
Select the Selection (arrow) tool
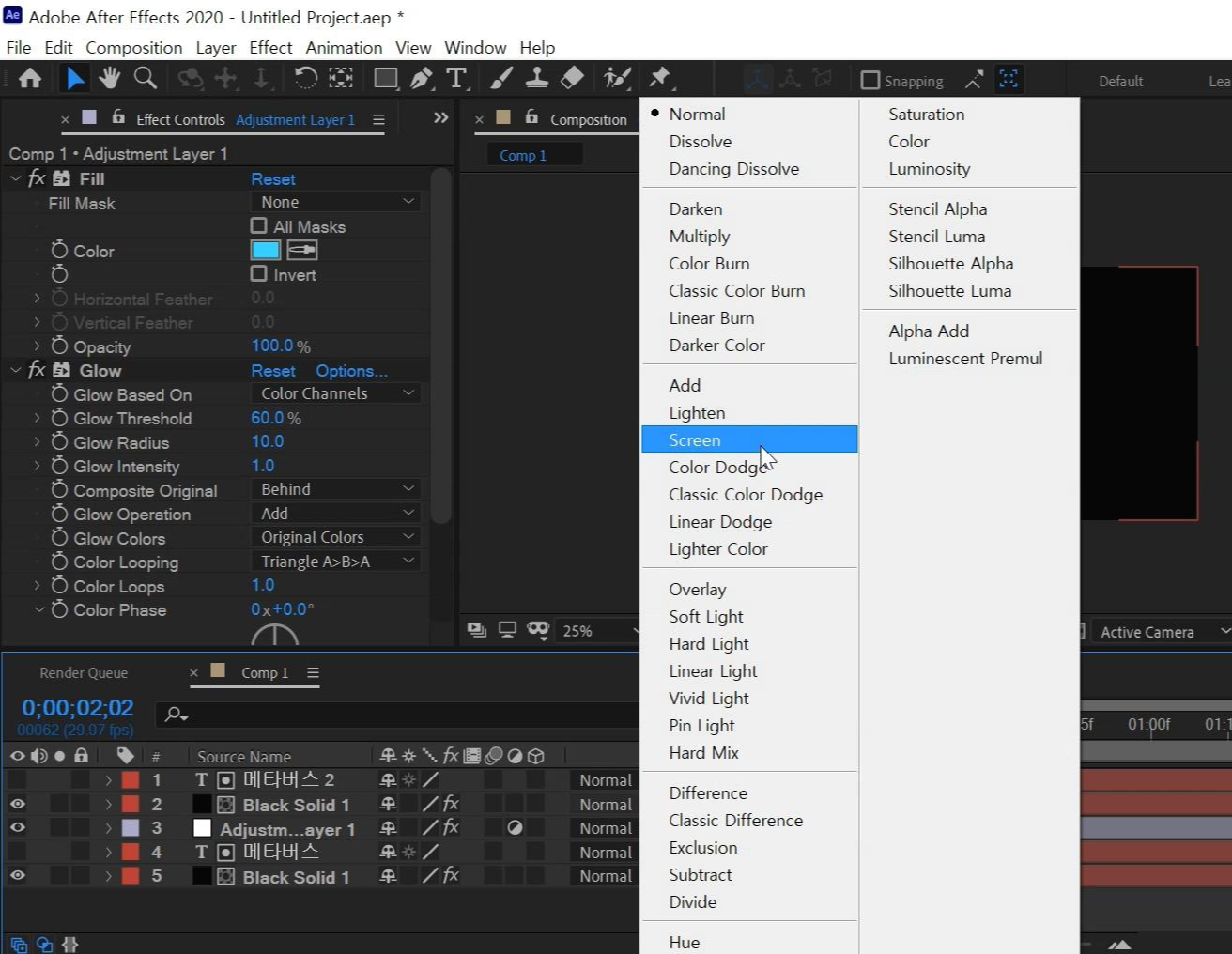coord(74,79)
